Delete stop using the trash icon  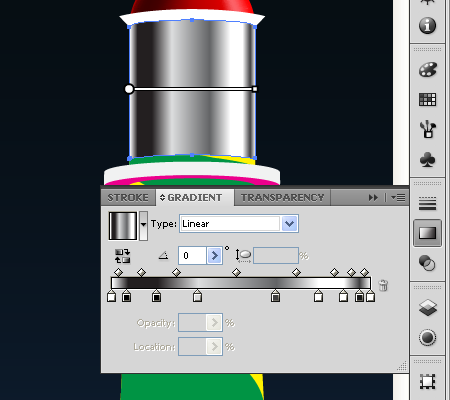pos(383,285)
